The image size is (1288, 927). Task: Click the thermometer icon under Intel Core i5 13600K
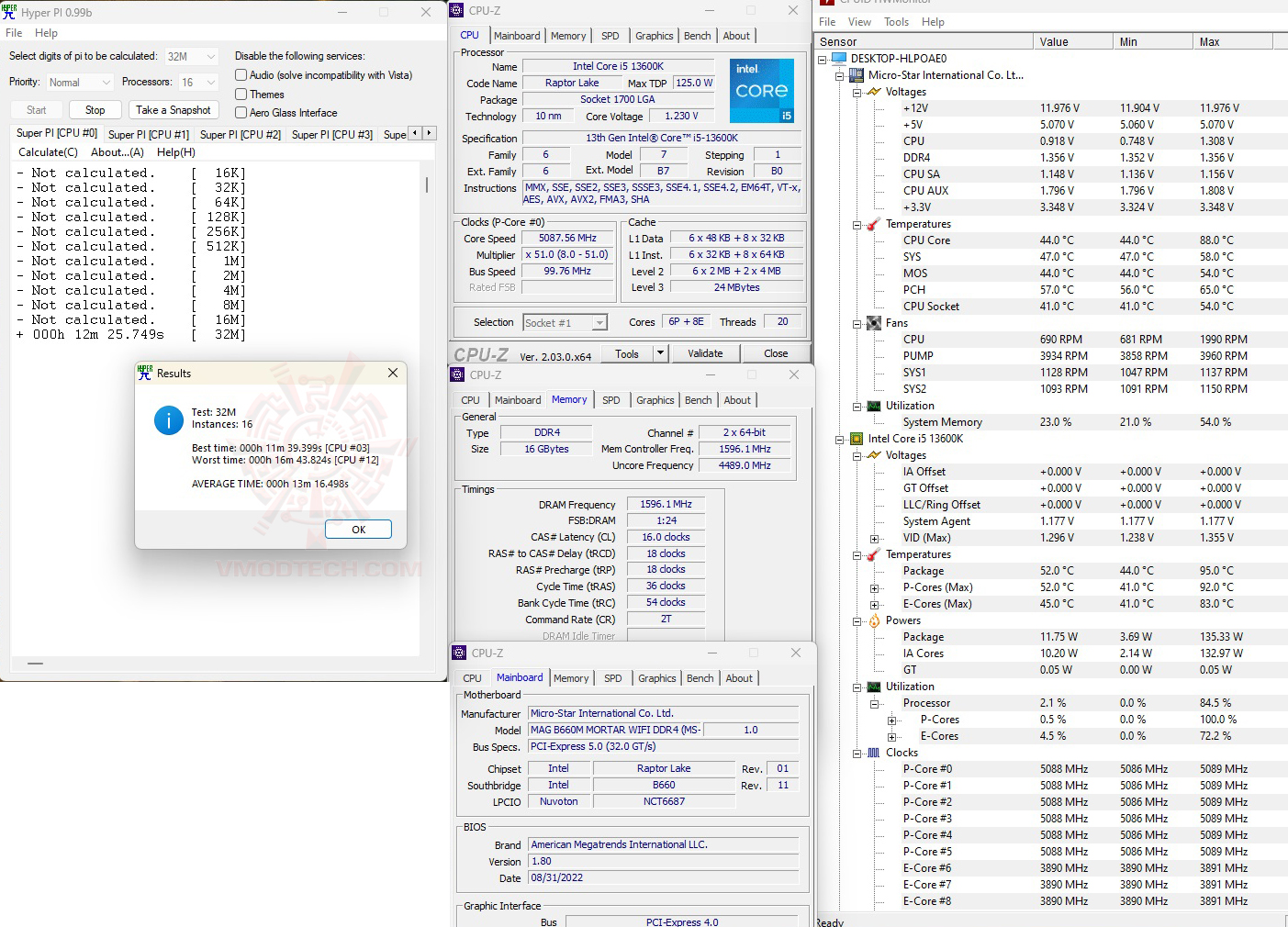tap(874, 554)
